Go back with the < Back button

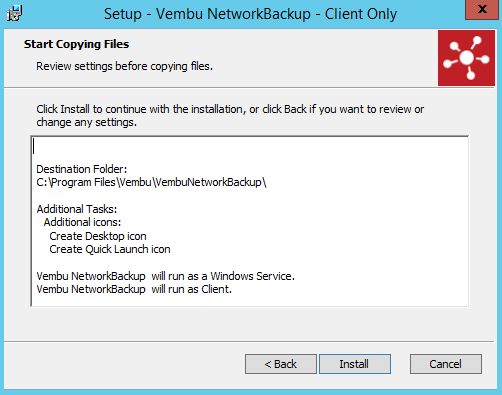(281, 364)
